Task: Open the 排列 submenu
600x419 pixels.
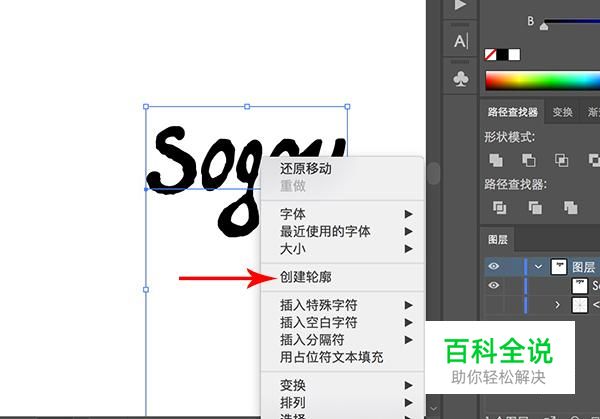Action: [x=342, y=402]
